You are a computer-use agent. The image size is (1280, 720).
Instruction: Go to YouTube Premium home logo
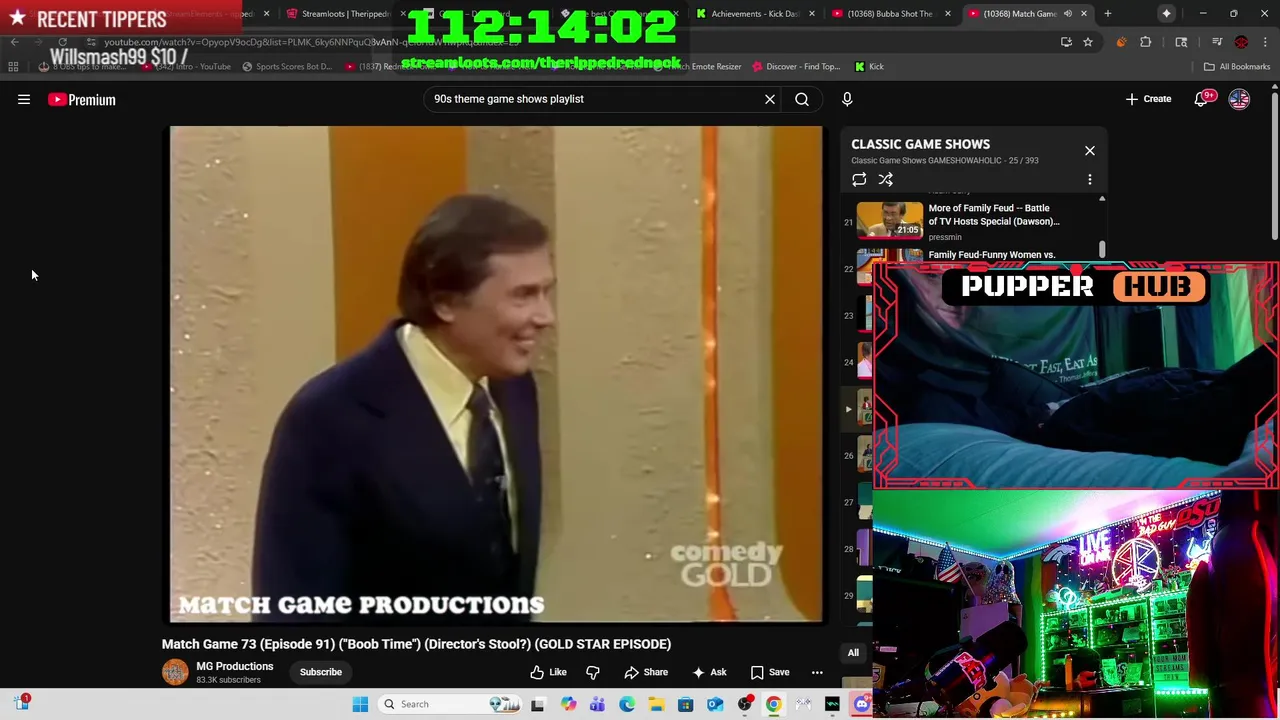click(82, 99)
